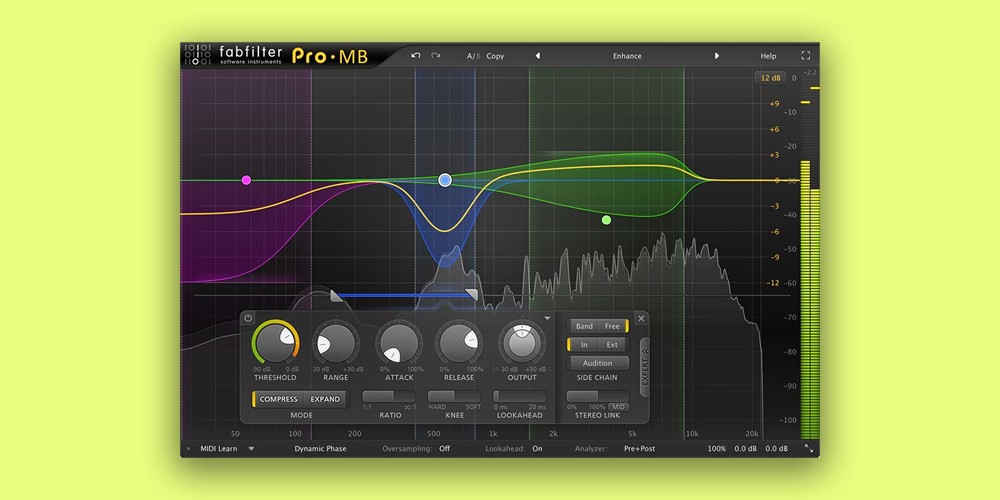Go to the previous preset arrow
The width and height of the screenshot is (1000, 500).
point(538,56)
